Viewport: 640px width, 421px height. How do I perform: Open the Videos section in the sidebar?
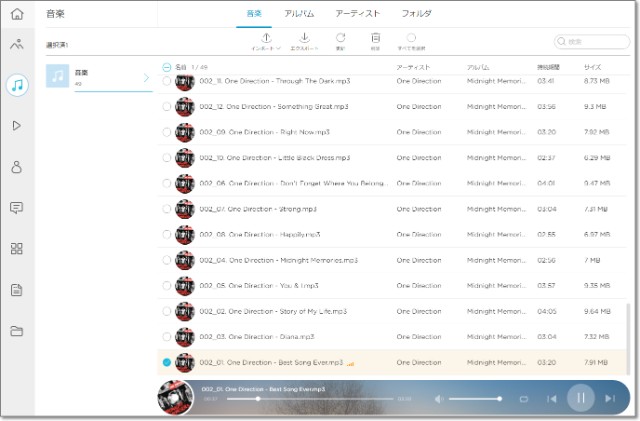[x=16, y=125]
